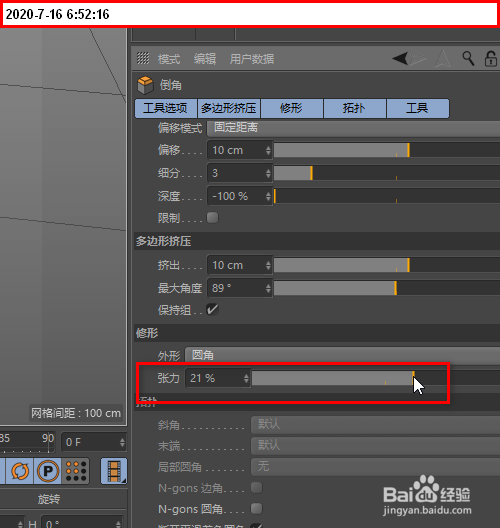Image resolution: width=500 pixels, height=528 pixels.
Task: Click the 细分 slider bar
Action: pos(387,173)
